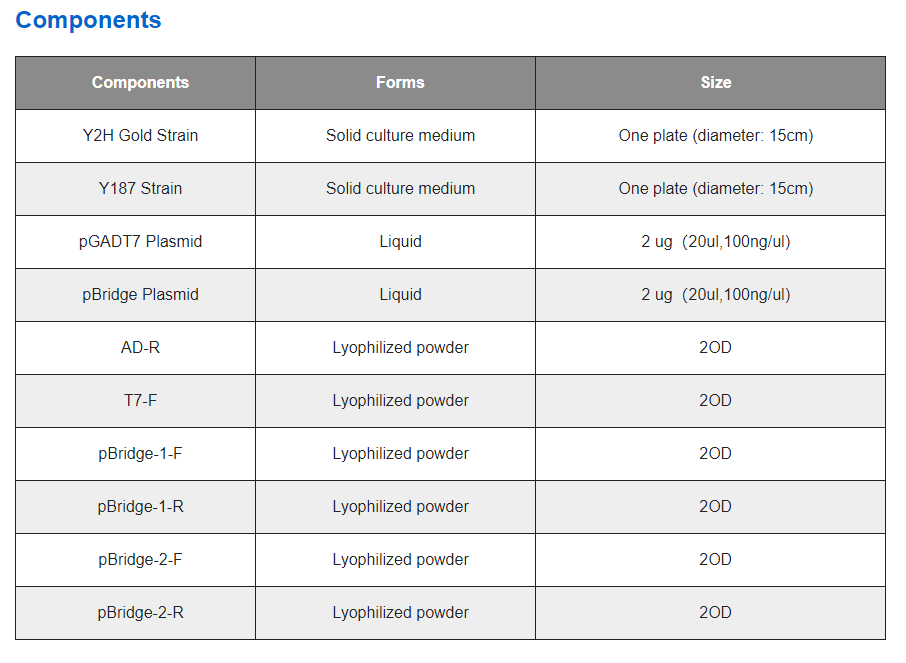Select the pGADT7 Plasmid cell

coord(135,242)
